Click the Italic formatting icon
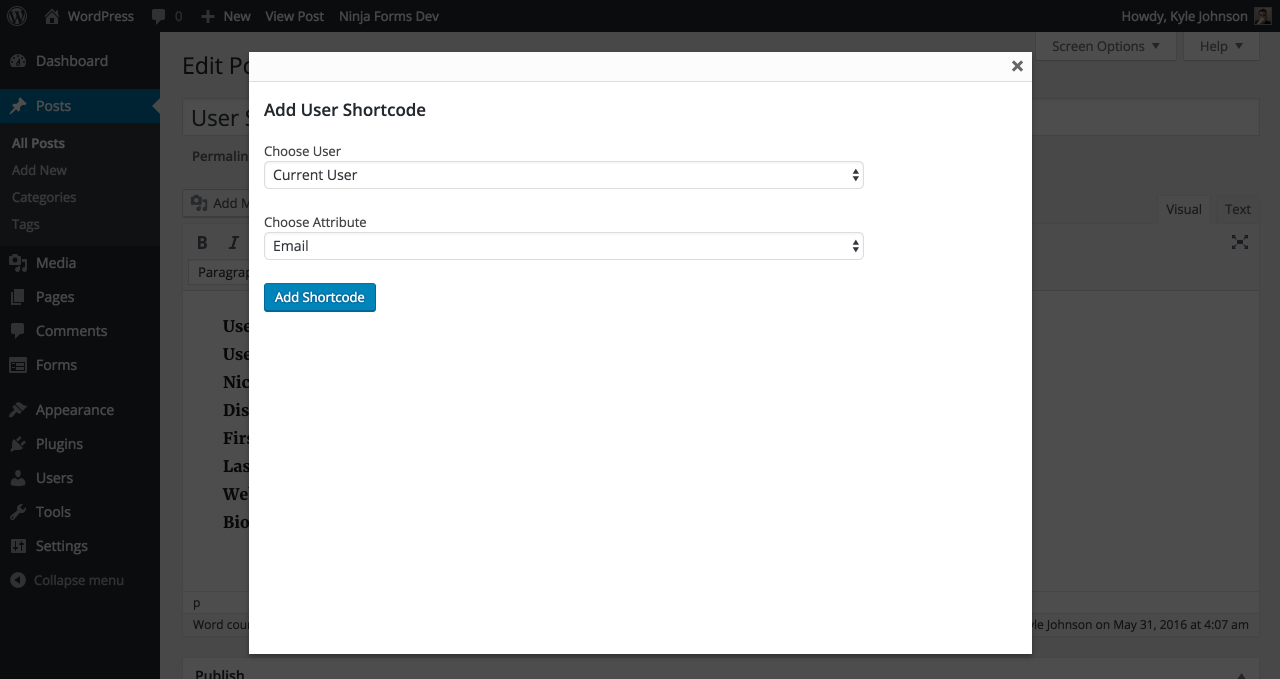This screenshot has width=1280, height=679. pos(233,242)
